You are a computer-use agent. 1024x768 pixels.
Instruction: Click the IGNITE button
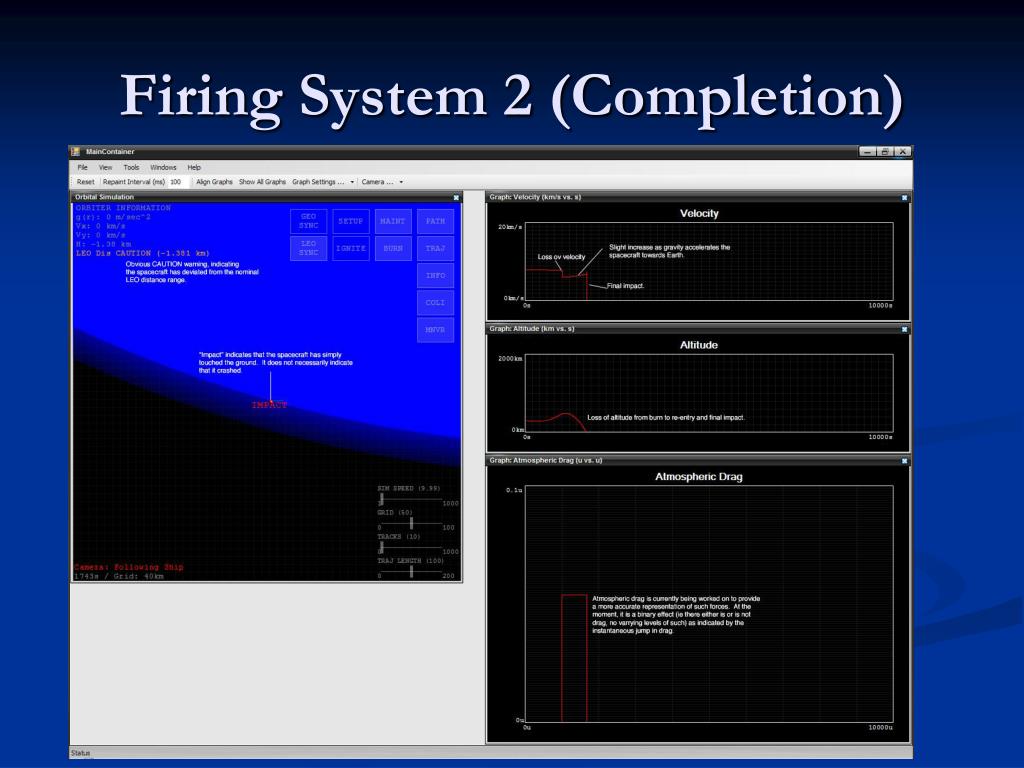coord(351,248)
